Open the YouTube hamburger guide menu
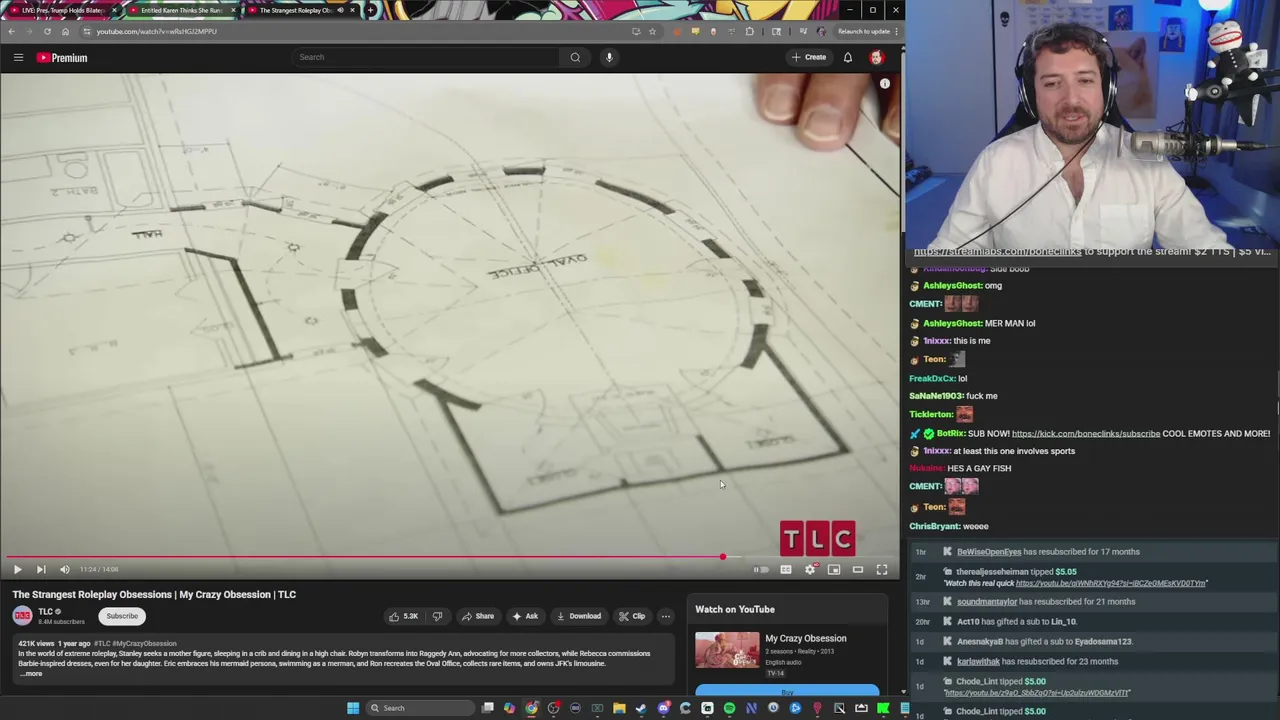 point(18,57)
